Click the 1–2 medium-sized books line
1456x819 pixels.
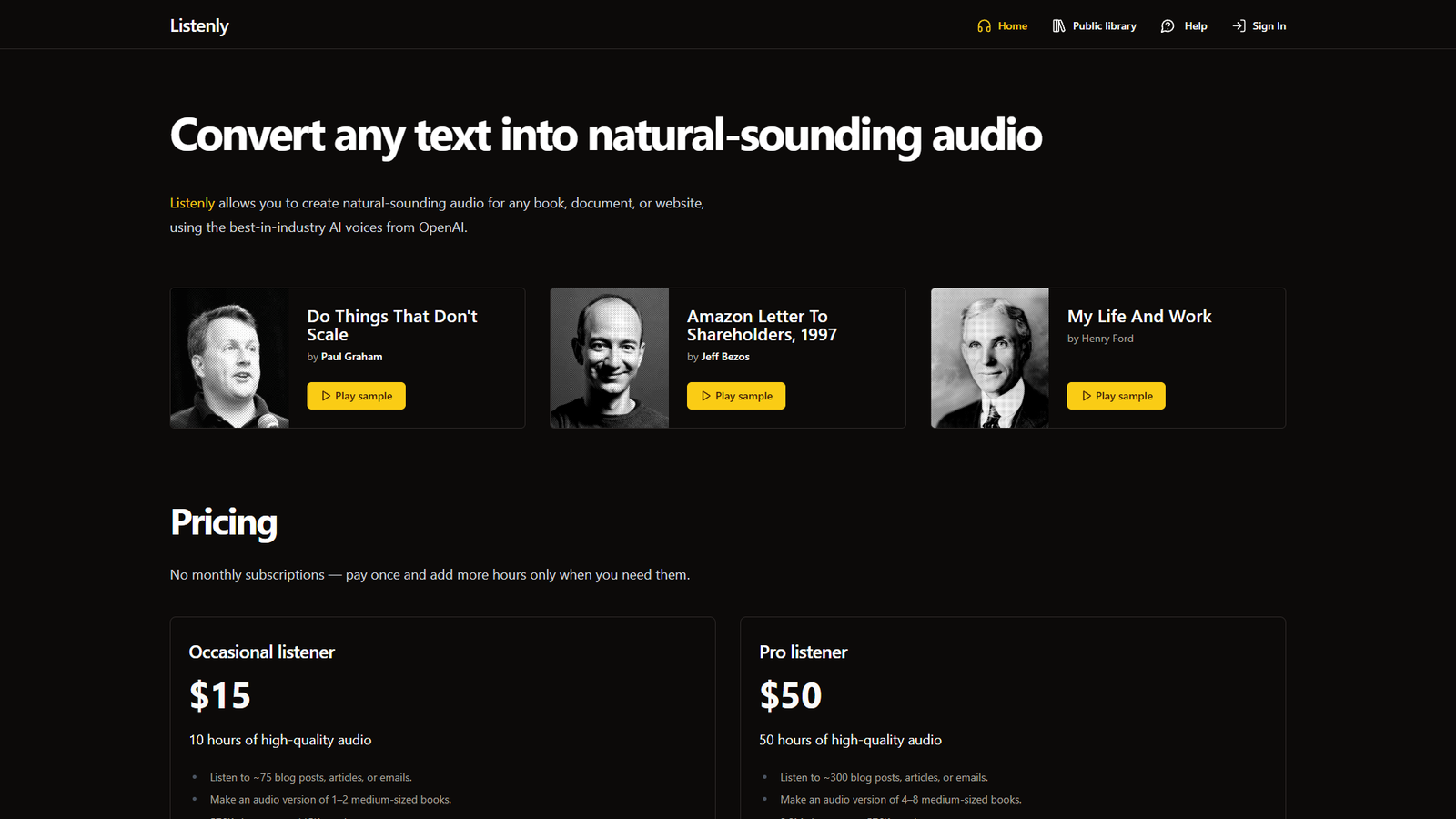pyautogui.click(x=330, y=799)
